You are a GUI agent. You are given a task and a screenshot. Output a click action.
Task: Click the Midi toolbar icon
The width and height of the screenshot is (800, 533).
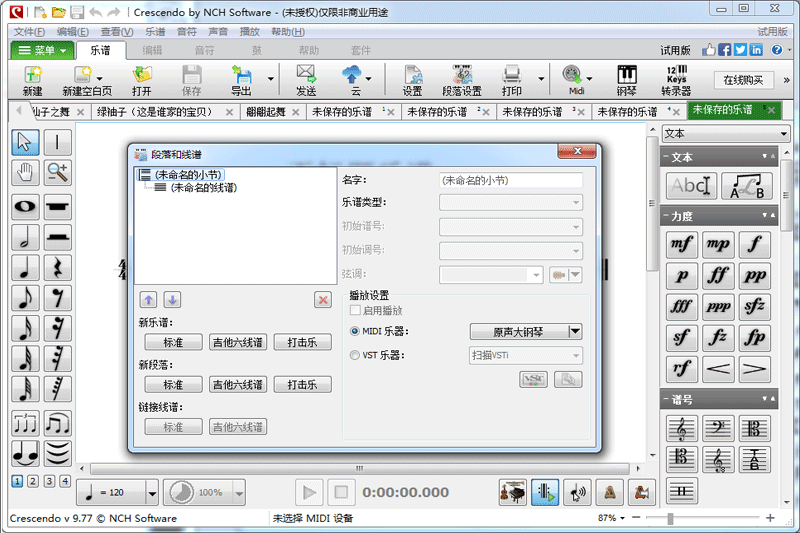point(573,80)
